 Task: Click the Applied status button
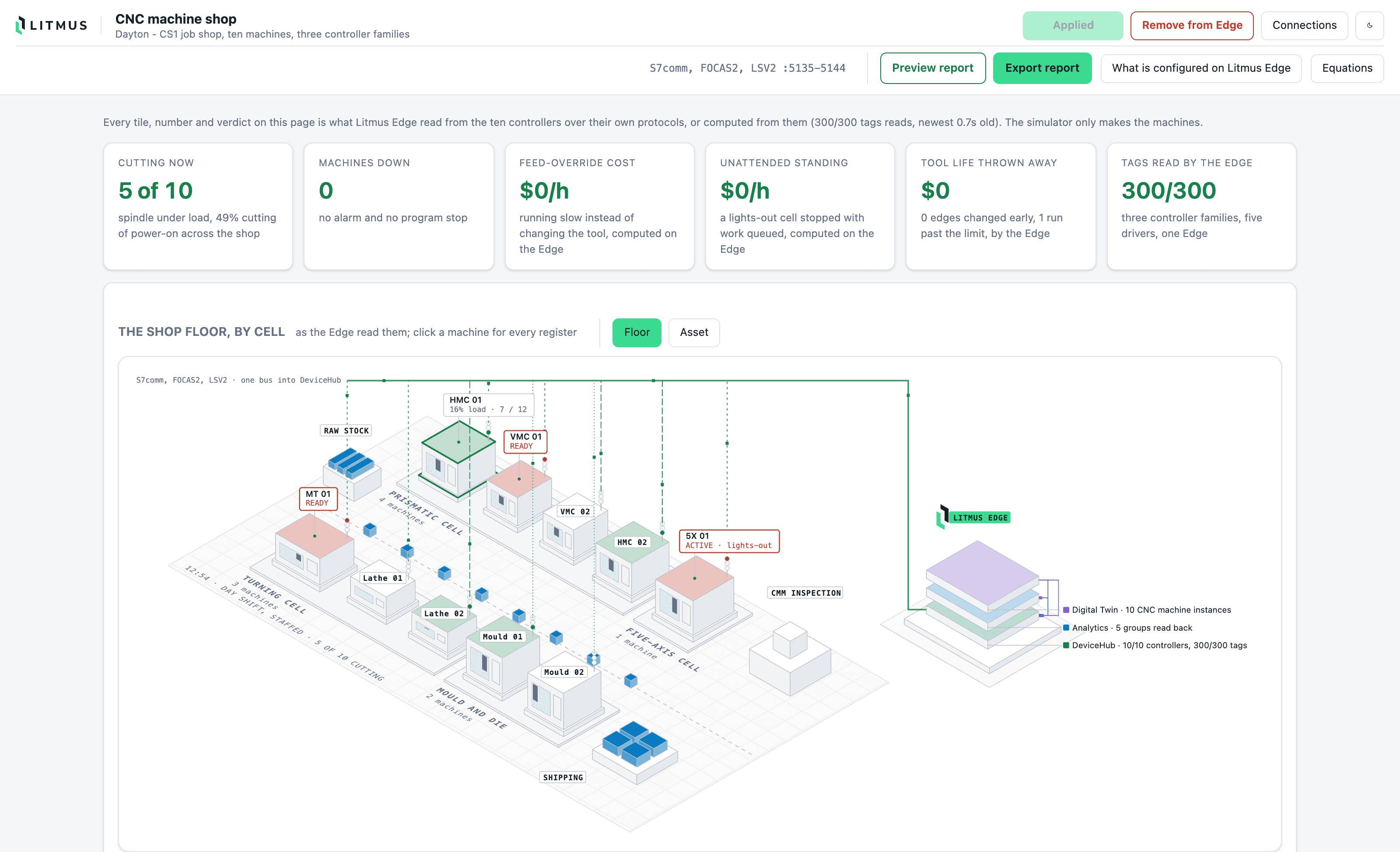click(1073, 25)
